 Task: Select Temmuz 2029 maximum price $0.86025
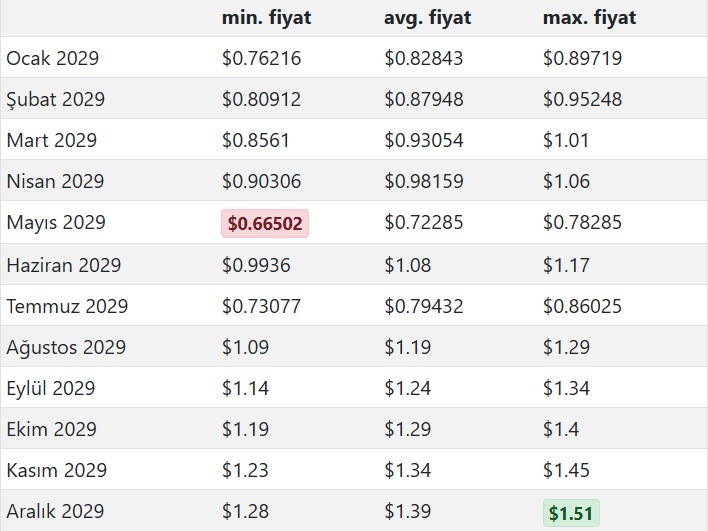pos(582,306)
